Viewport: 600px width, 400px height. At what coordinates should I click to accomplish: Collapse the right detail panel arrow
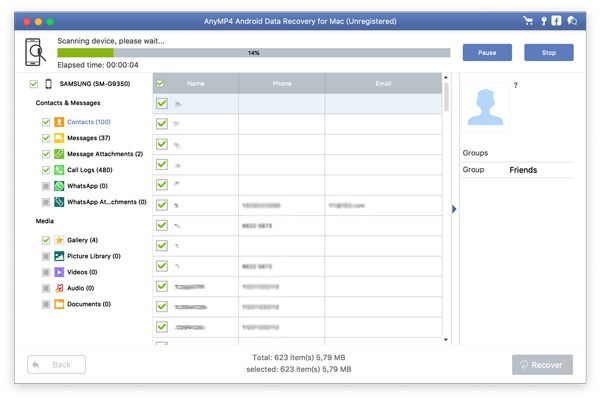tap(455, 209)
